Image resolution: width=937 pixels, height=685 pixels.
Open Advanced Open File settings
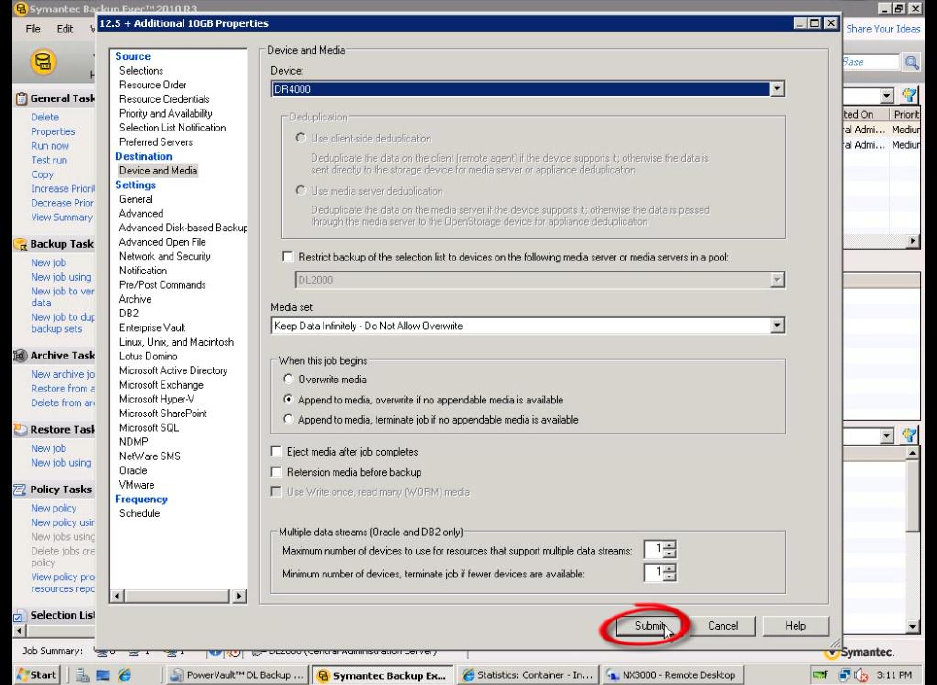pos(162,242)
